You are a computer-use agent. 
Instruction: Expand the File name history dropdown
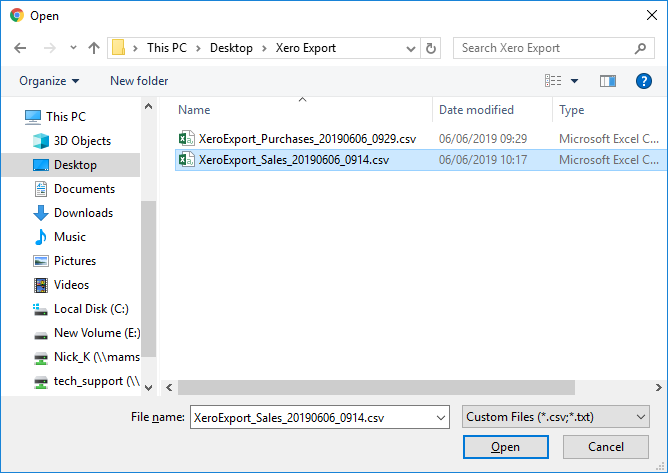(x=438, y=417)
